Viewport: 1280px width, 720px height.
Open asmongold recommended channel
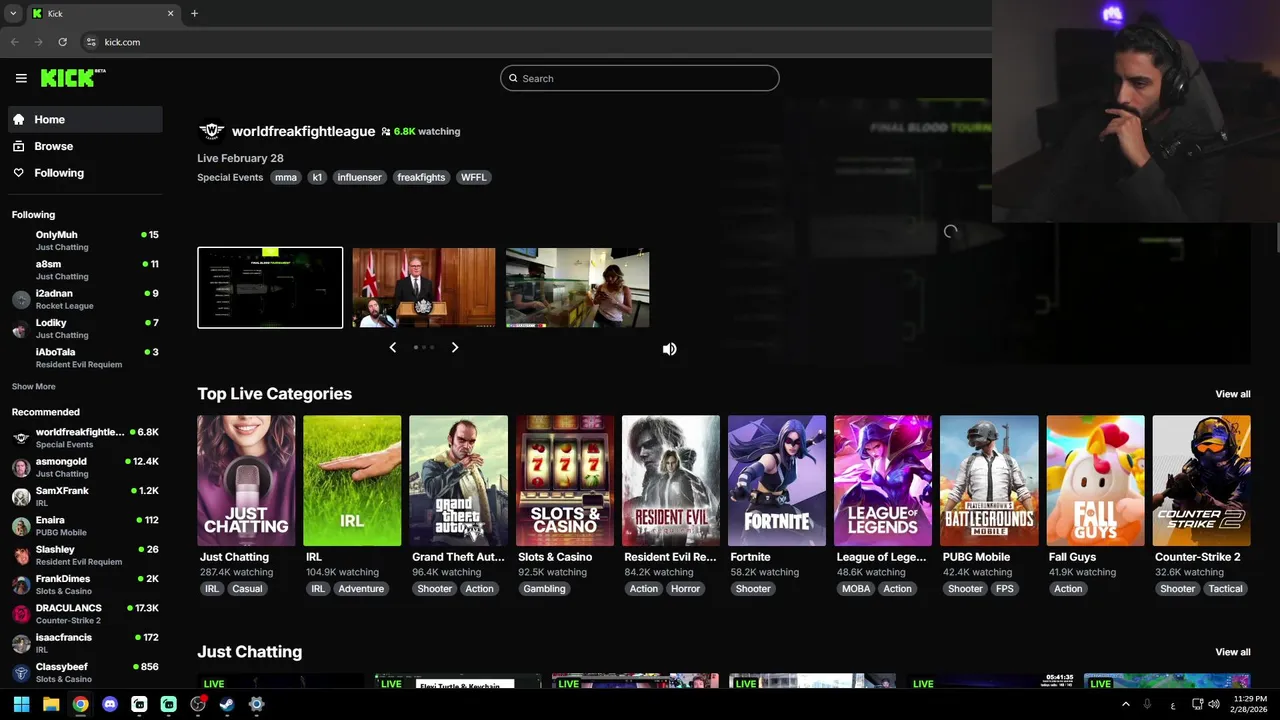coord(85,467)
